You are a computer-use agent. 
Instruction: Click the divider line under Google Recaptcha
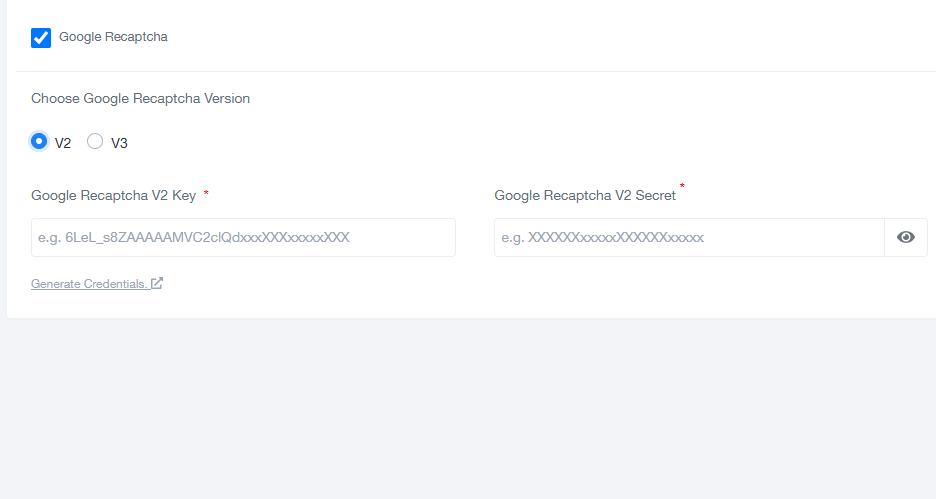[468, 72]
